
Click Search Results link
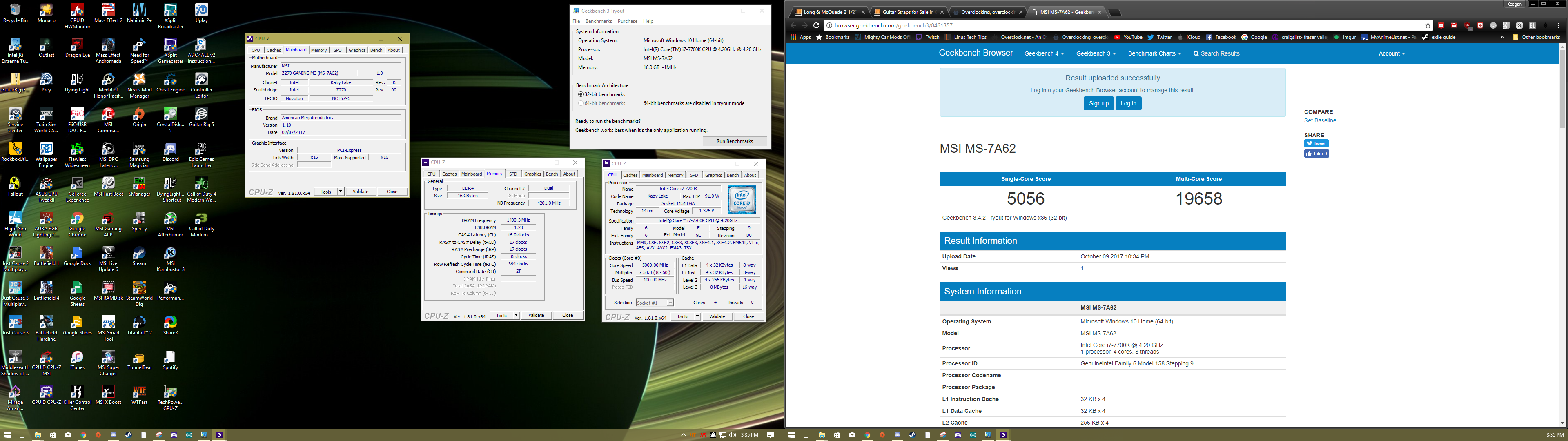1216,53
